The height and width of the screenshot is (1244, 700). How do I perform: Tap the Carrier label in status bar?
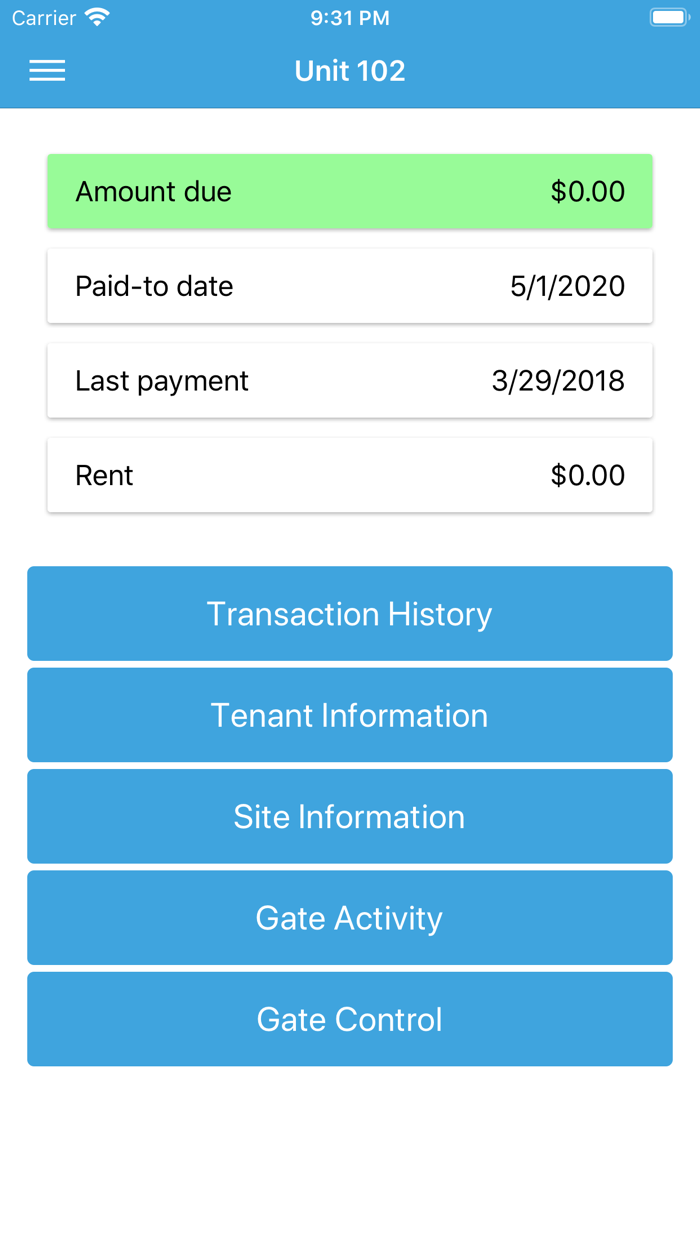pos(44,18)
